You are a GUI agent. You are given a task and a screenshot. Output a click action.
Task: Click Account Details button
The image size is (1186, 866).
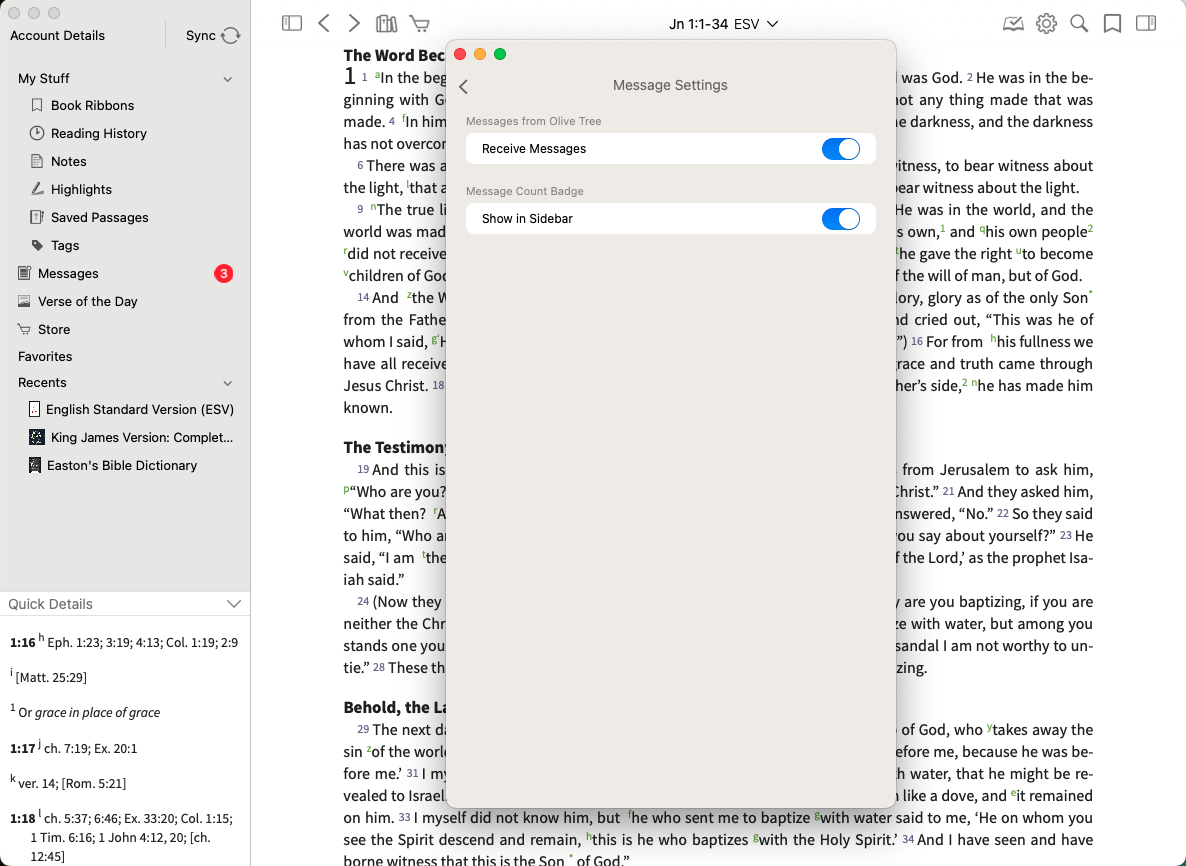pyautogui.click(x=58, y=35)
